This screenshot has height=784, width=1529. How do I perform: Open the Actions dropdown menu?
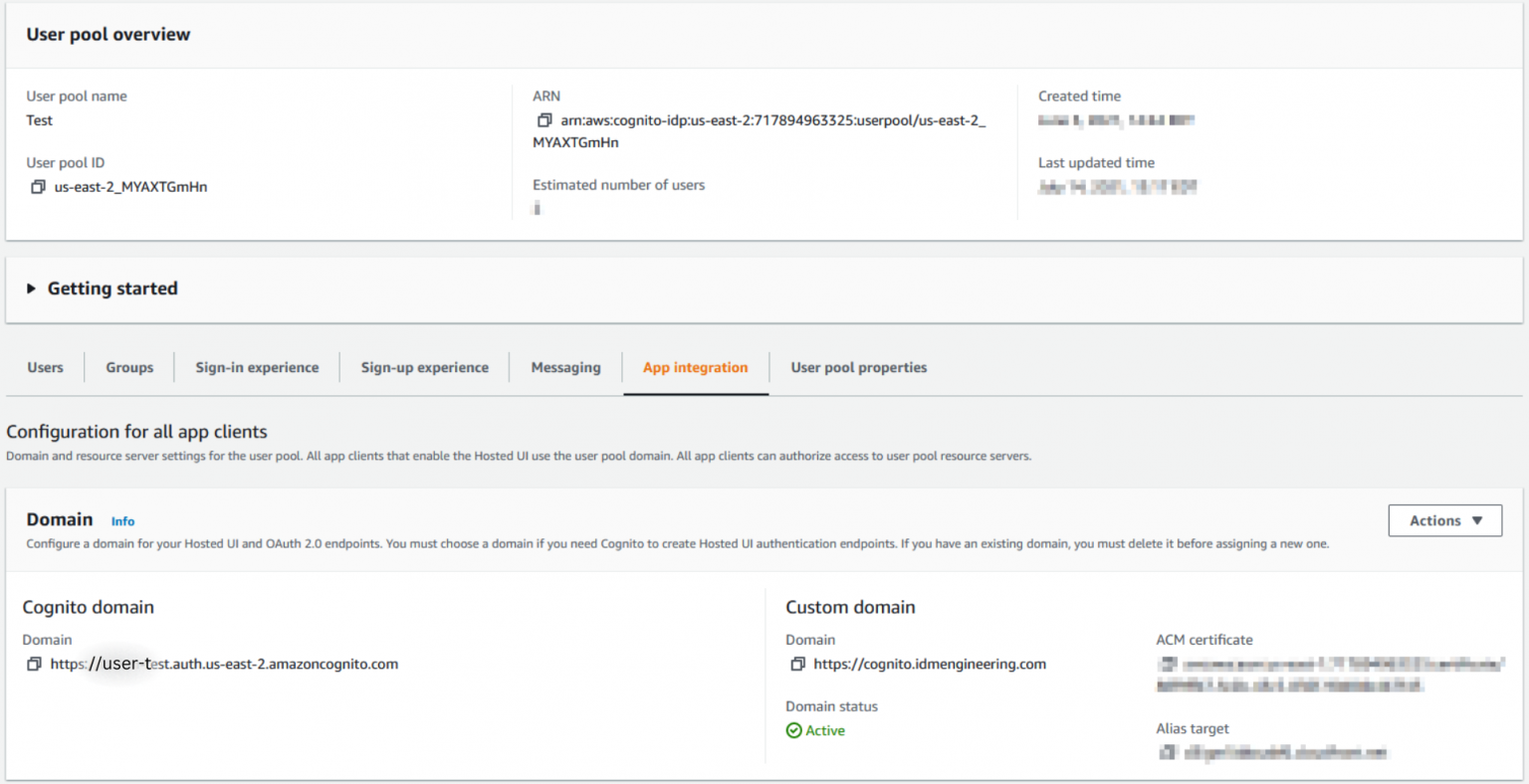(1444, 520)
